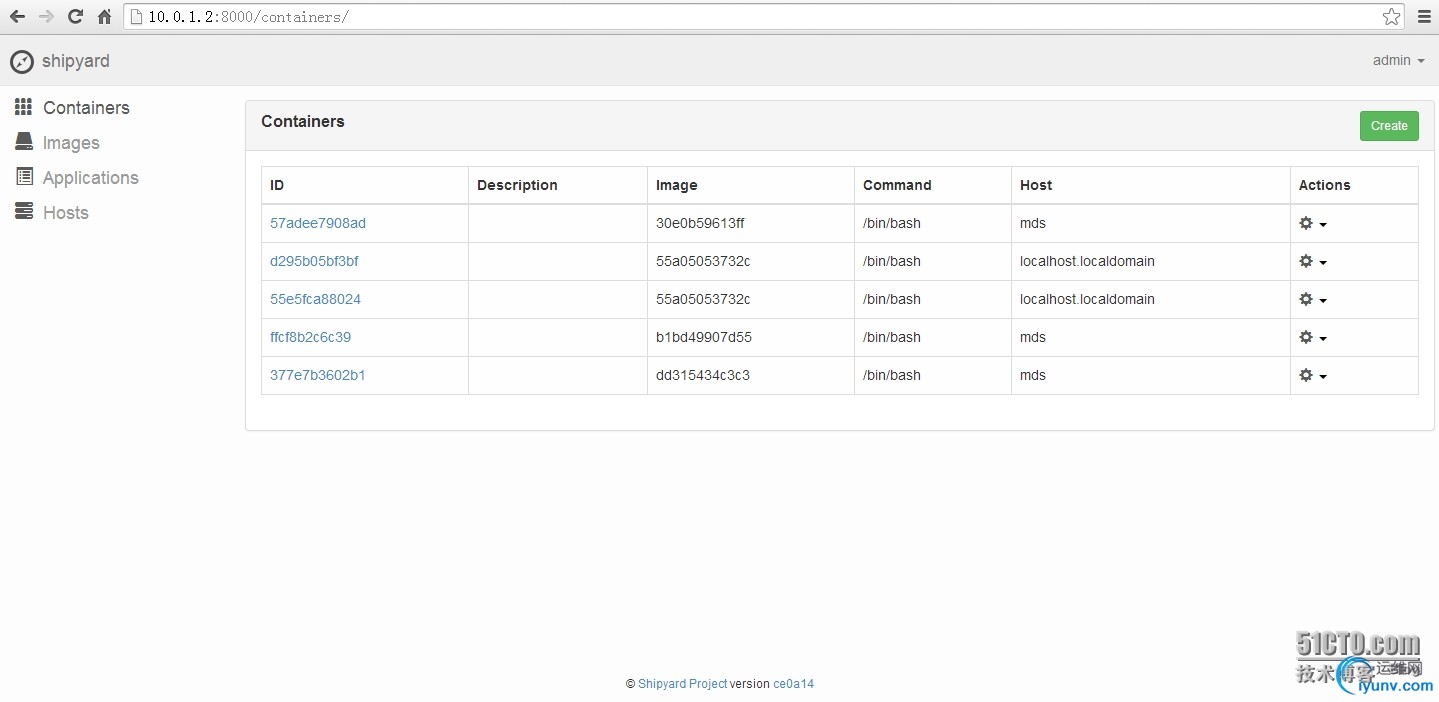The height and width of the screenshot is (702, 1439).
Task: Click the Hosts server icon in sidebar
Action: [x=23, y=212]
